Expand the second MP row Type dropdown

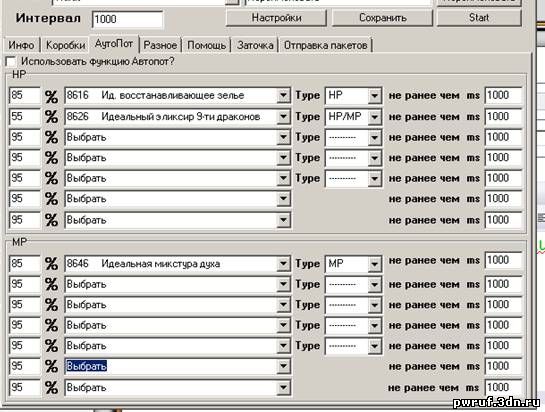374,284
